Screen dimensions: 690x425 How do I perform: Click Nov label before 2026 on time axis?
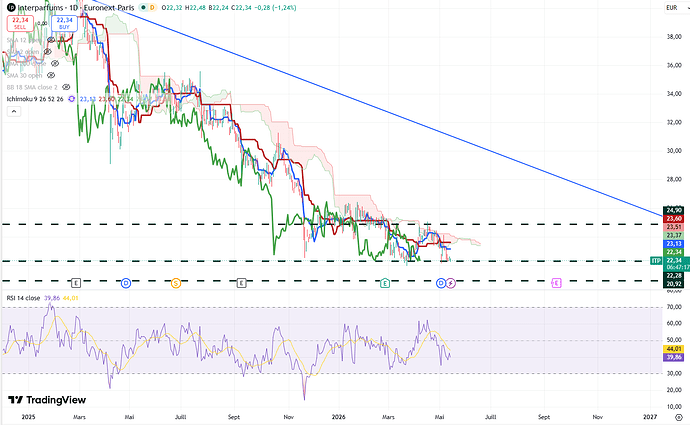(x=289, y=417)
